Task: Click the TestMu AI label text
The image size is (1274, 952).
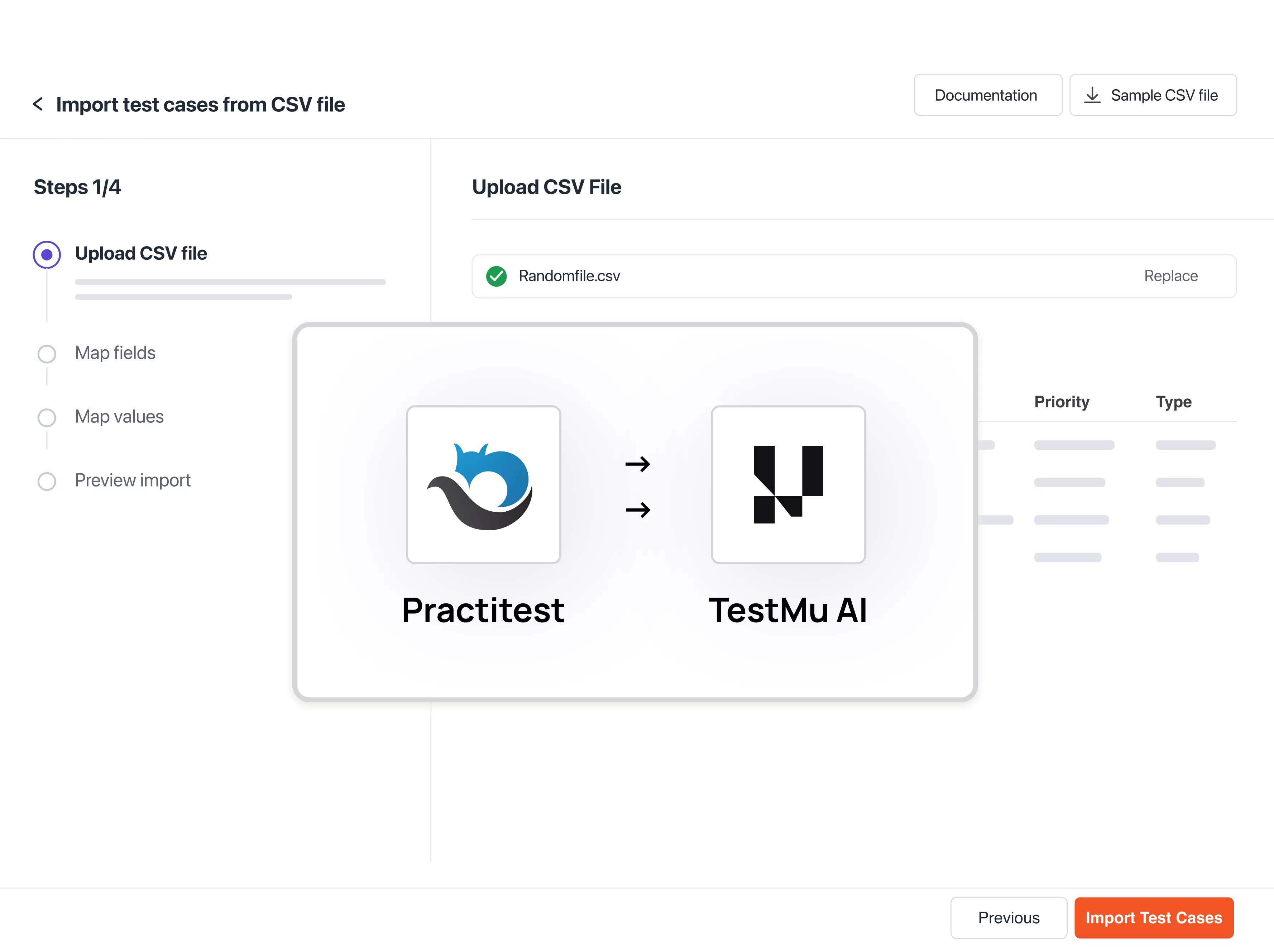Action: click(788, 611)
